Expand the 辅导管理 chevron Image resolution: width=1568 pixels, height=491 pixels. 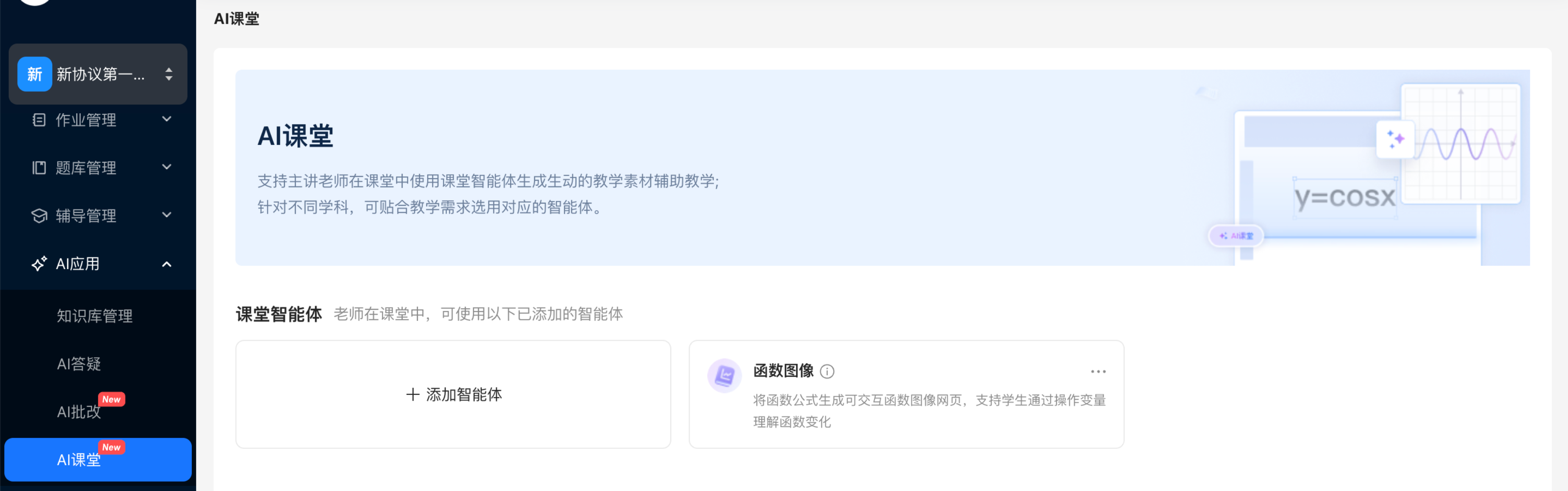pyautogui.click(x=167, y=215)
